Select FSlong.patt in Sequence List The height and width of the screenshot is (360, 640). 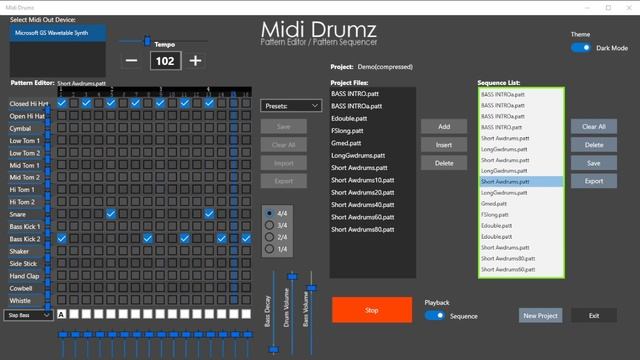click(x=521, y=214)
